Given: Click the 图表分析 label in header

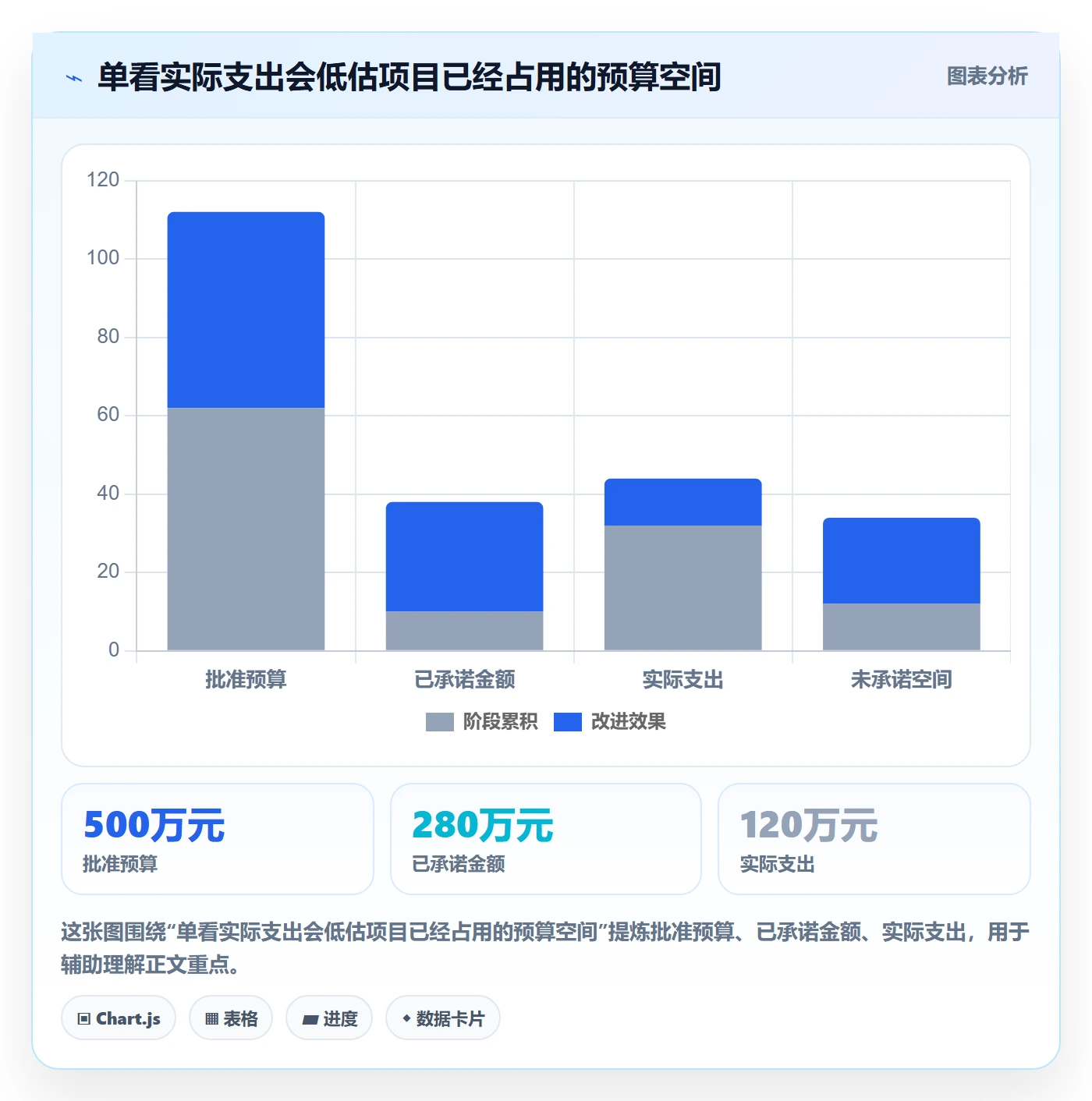Looking at the screenshot, I should [987, 76].
